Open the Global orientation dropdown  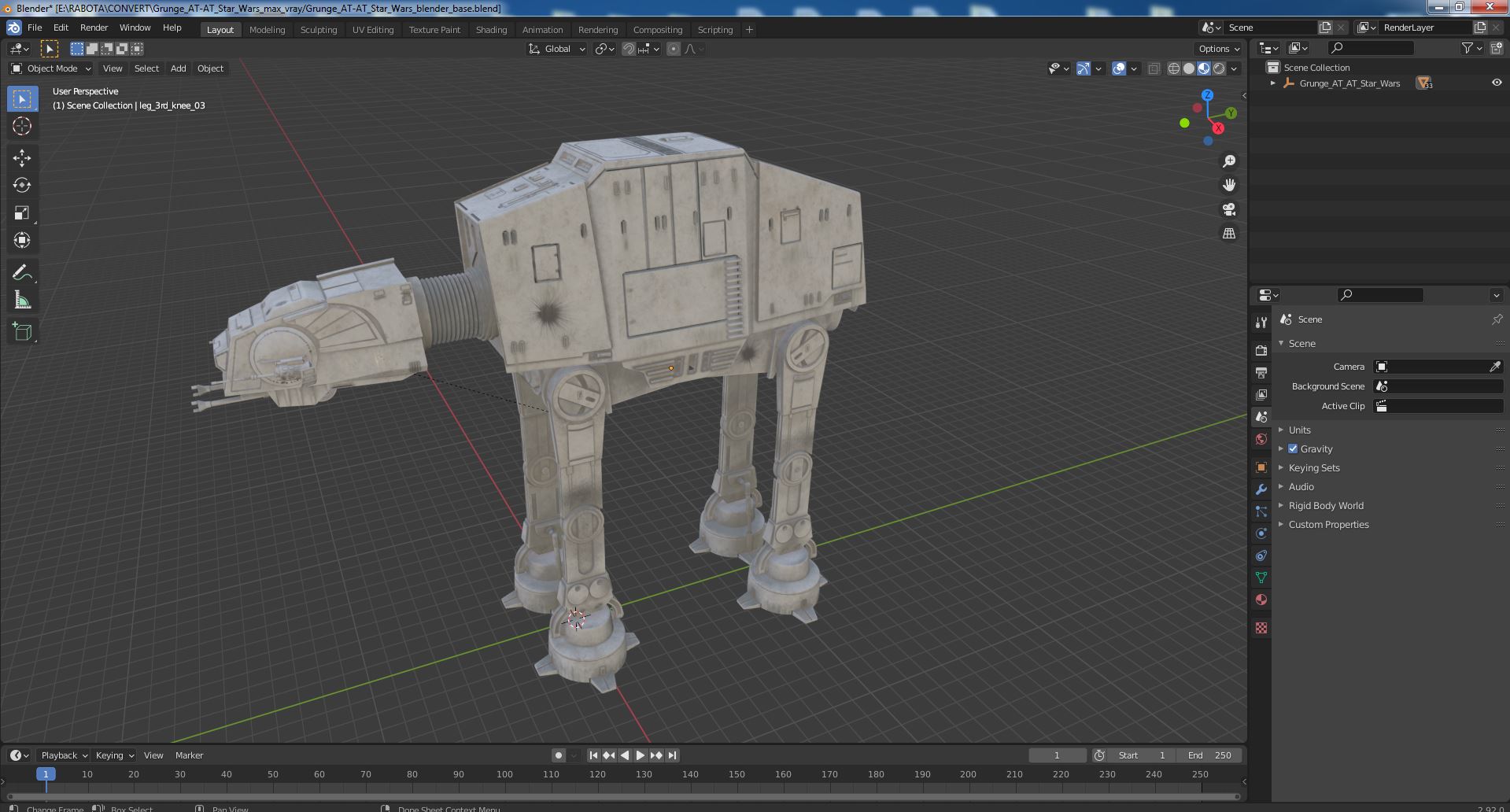(557, 49)
